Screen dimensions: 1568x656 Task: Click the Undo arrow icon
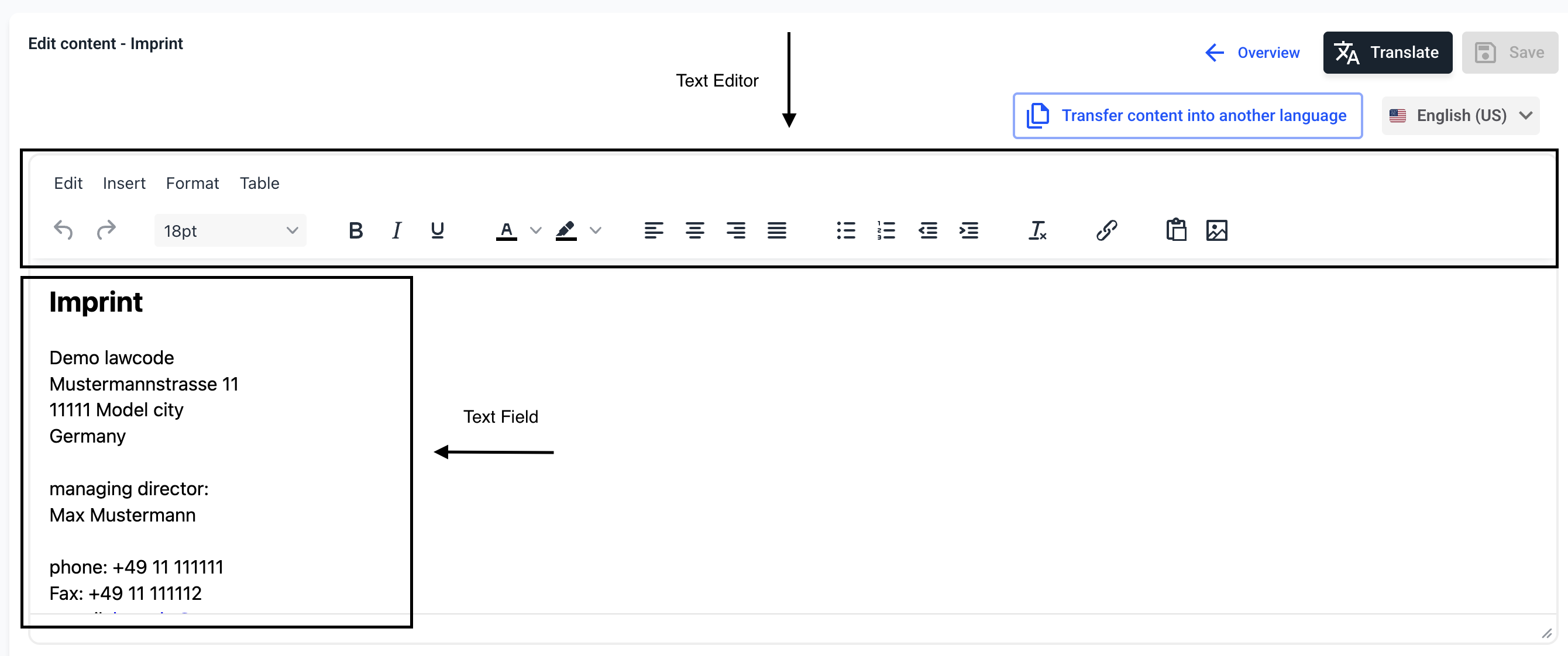tap(63, 230)
